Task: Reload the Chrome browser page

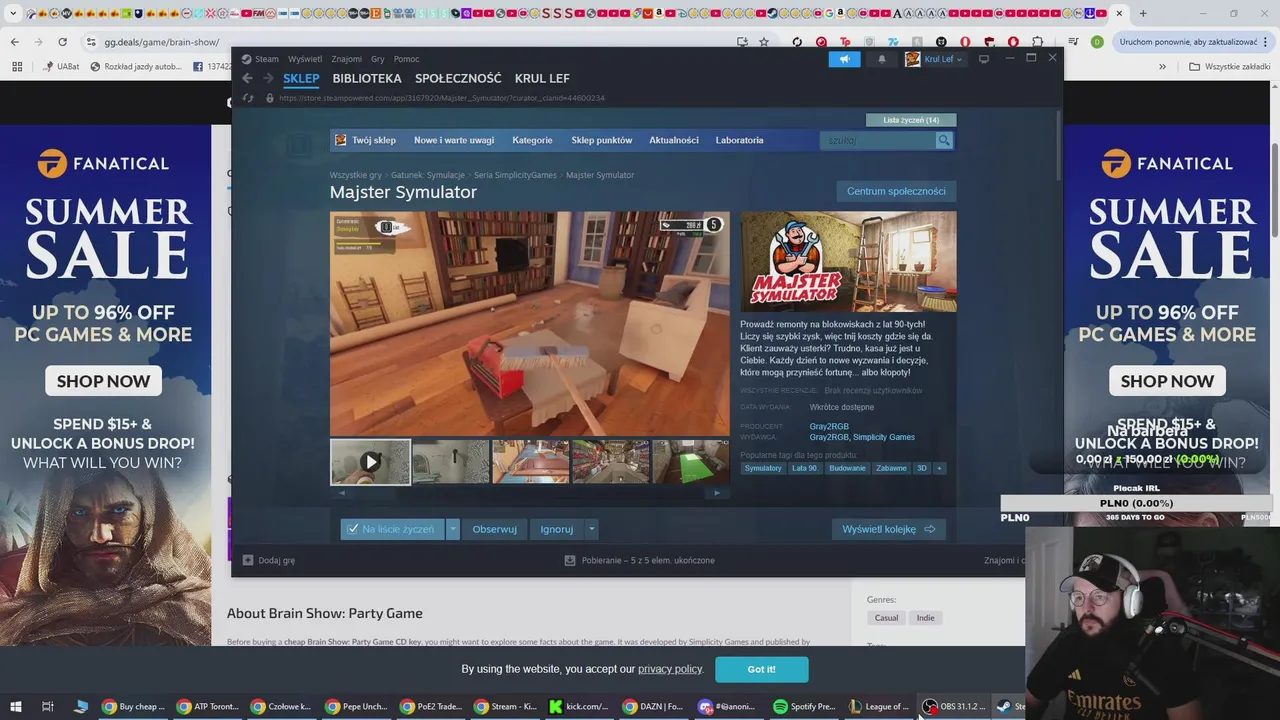Action: pos(62,42)
